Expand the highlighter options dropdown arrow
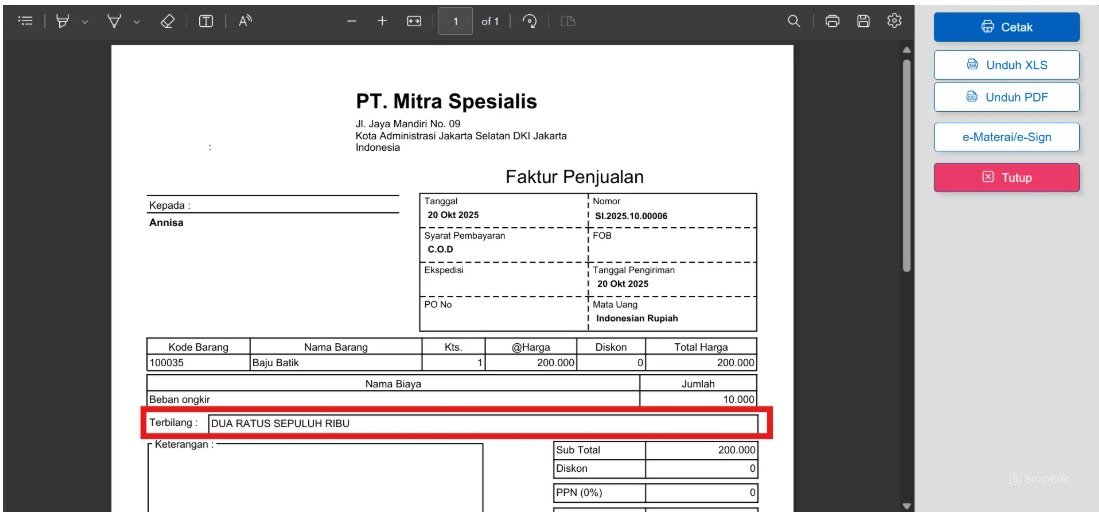The width and height of the screenshot is (1099, 516). (x=85, y=22)
